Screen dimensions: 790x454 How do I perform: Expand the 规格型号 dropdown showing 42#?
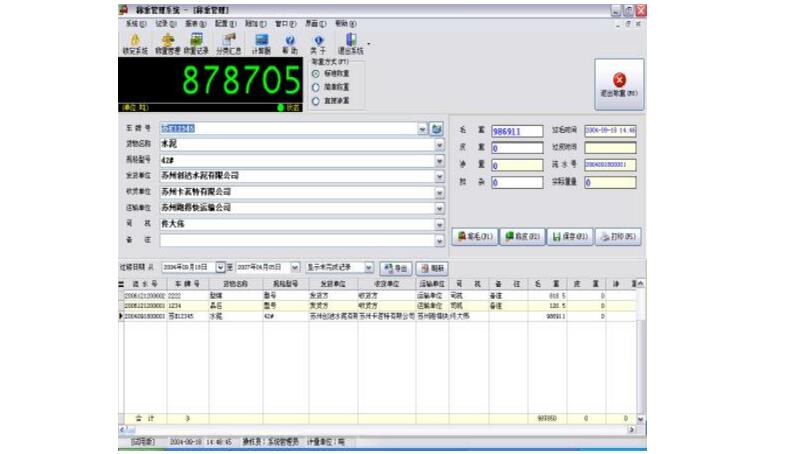pyautogui.click(x=439, y=161)
